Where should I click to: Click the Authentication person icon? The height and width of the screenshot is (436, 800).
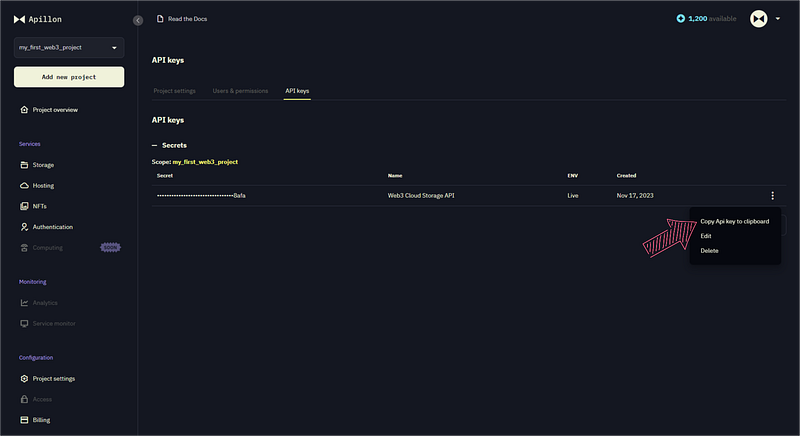pos(24,227)
